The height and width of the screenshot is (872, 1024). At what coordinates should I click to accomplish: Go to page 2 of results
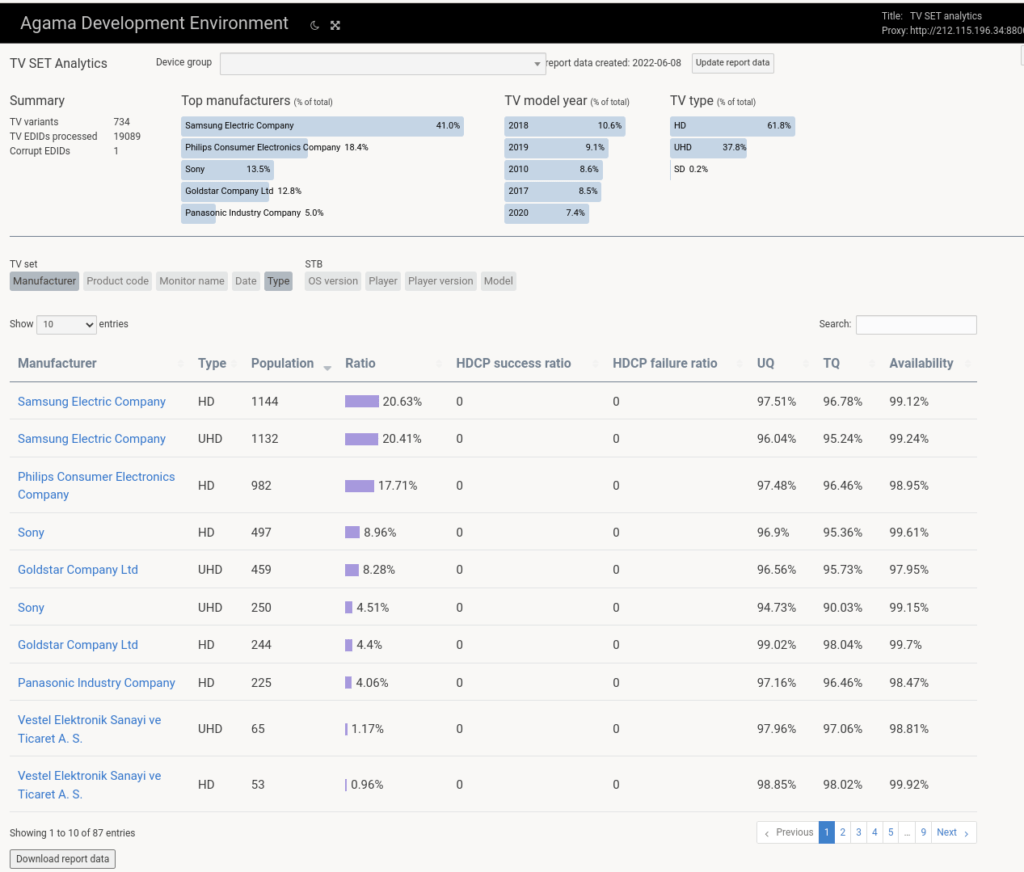843,832
